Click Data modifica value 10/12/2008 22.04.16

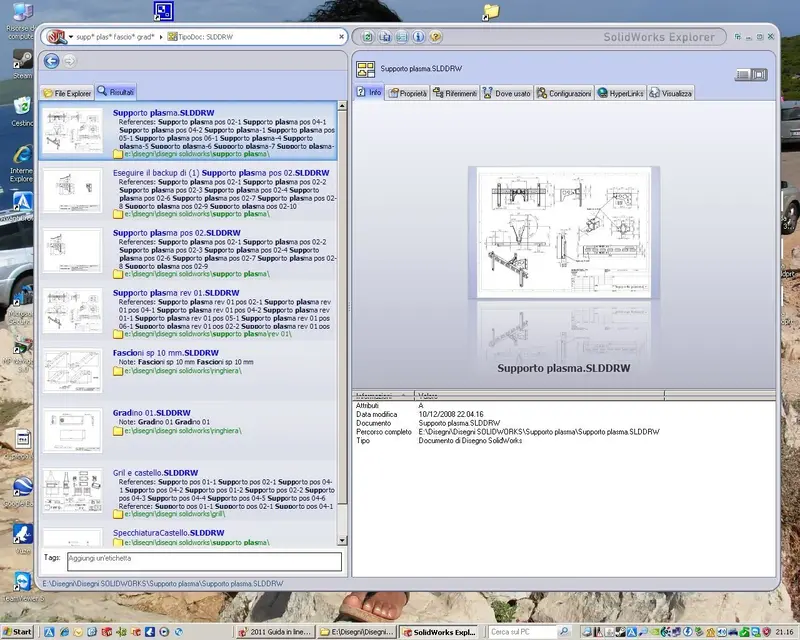click(451, 414)
